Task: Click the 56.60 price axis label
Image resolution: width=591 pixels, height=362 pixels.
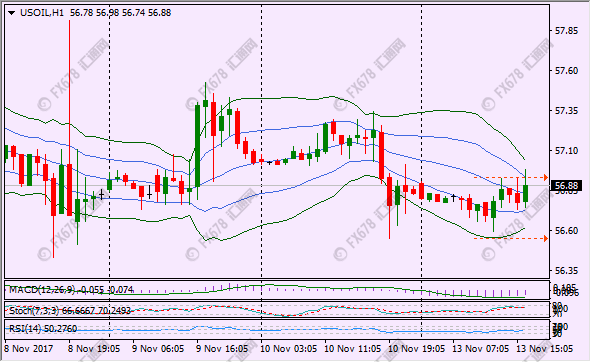Action: pyautogui.click(x=567, y=231)
